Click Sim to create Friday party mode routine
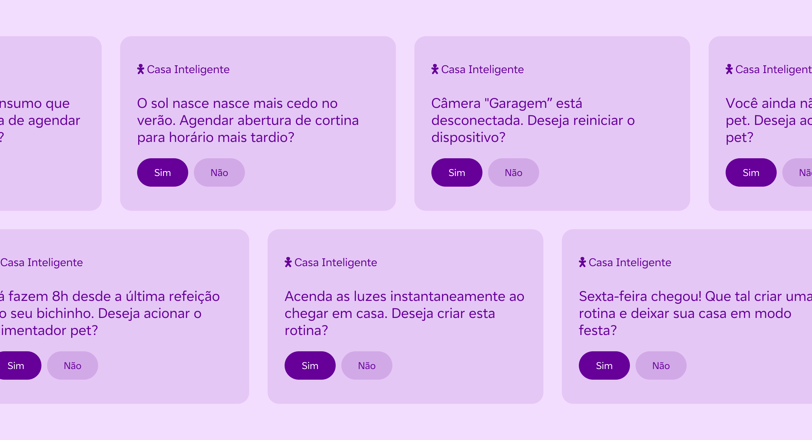This screenshot has height=440, width=812. click(x=604, y=365)
